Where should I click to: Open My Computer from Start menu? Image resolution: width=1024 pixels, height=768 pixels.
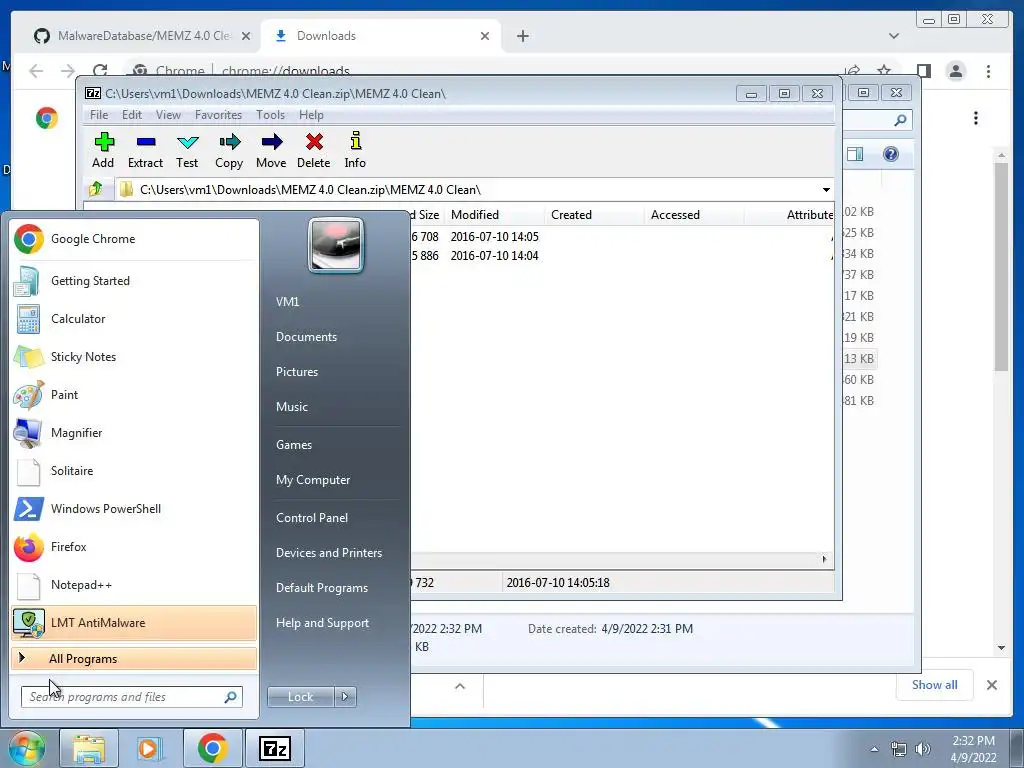pos(313,480)
